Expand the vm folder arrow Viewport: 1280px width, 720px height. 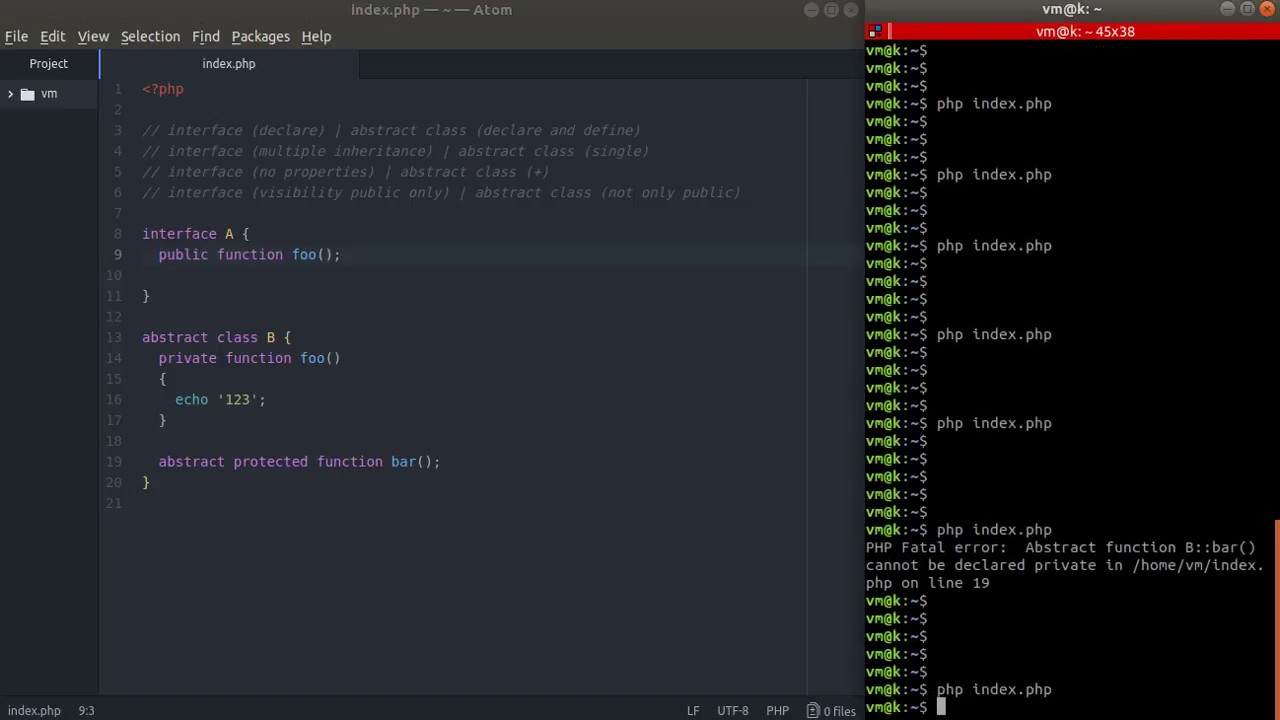(10, 94)
